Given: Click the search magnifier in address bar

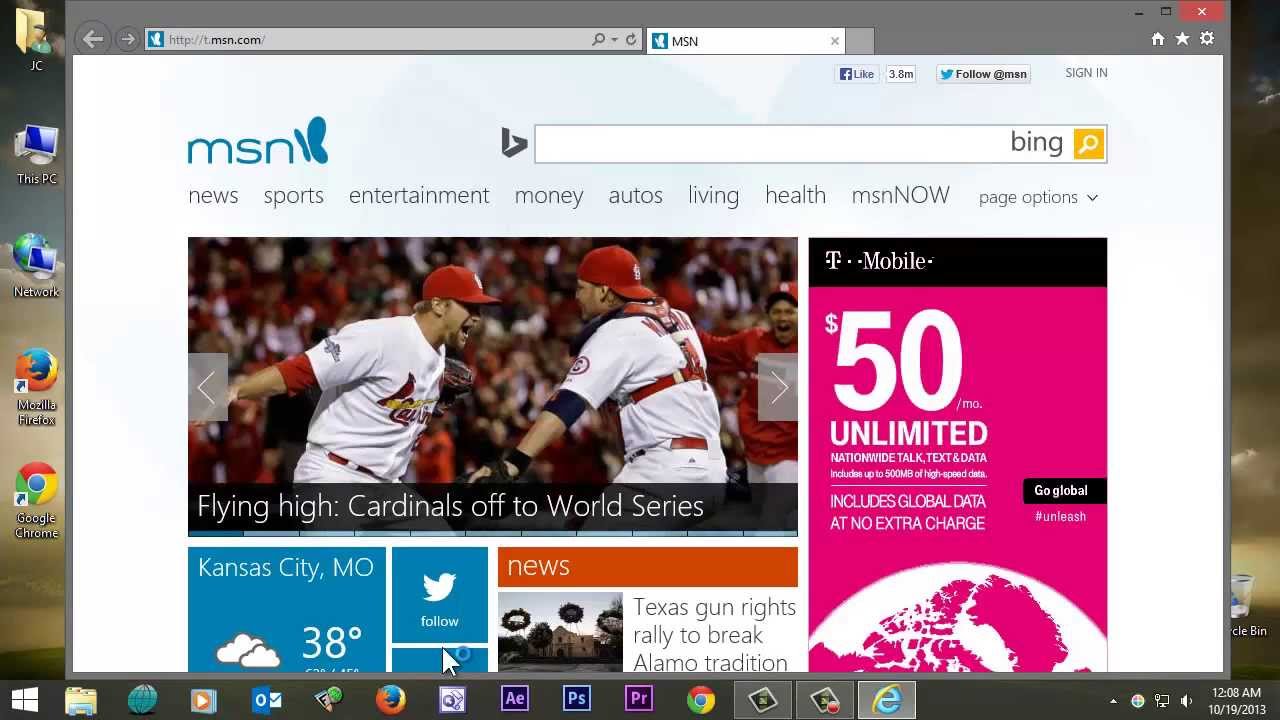Looking at the screenshot, I should click(x=598, y=40).
